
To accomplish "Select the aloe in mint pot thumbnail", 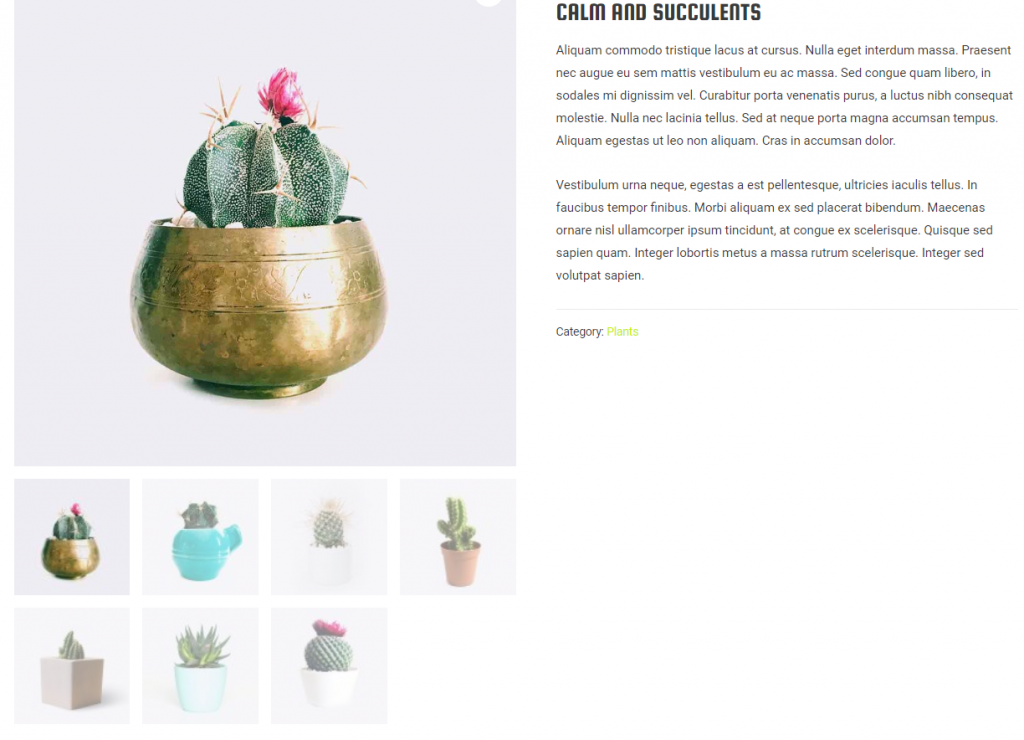I will point(200,666).
